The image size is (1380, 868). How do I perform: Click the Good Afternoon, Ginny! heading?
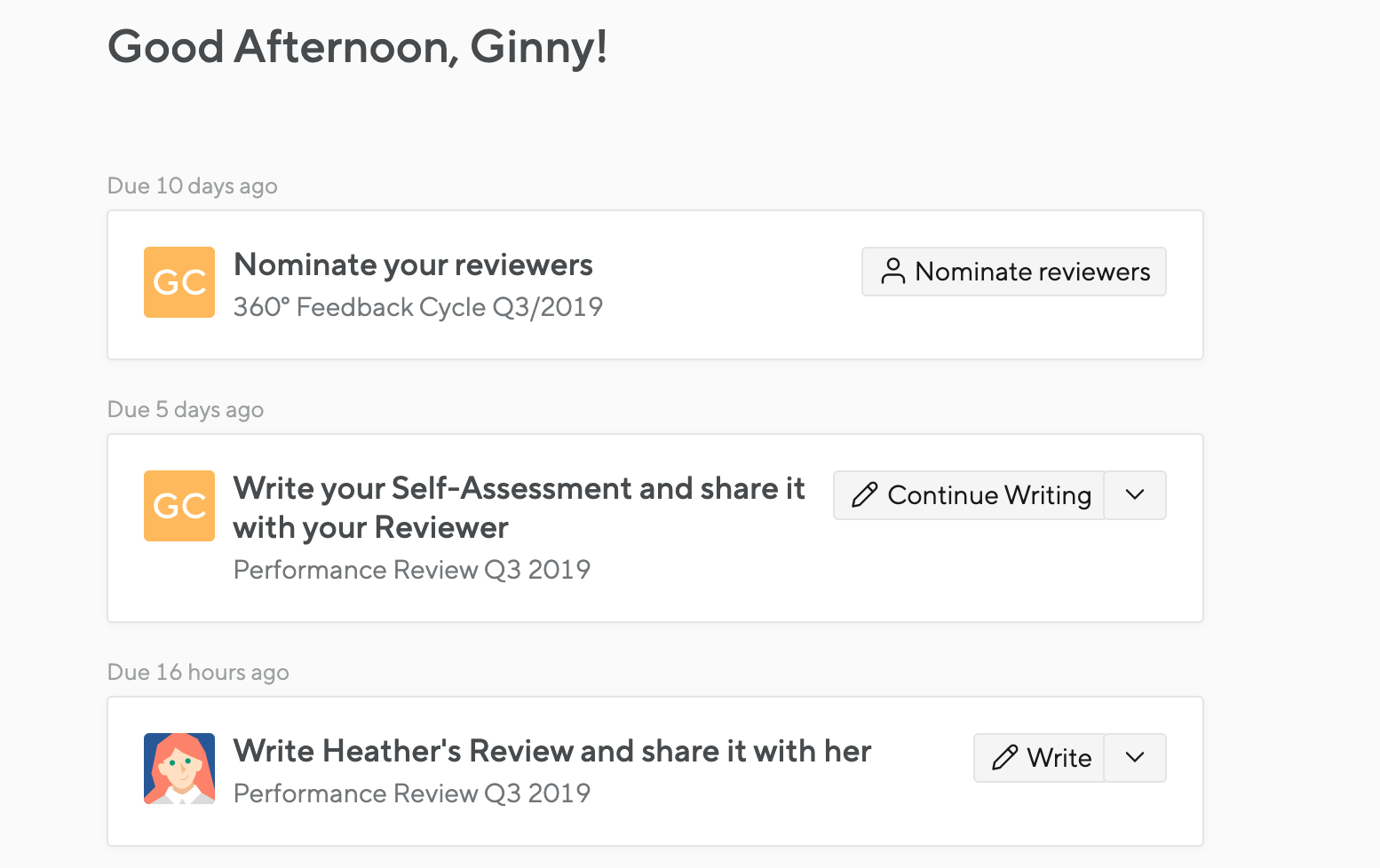tap(358, 47)
